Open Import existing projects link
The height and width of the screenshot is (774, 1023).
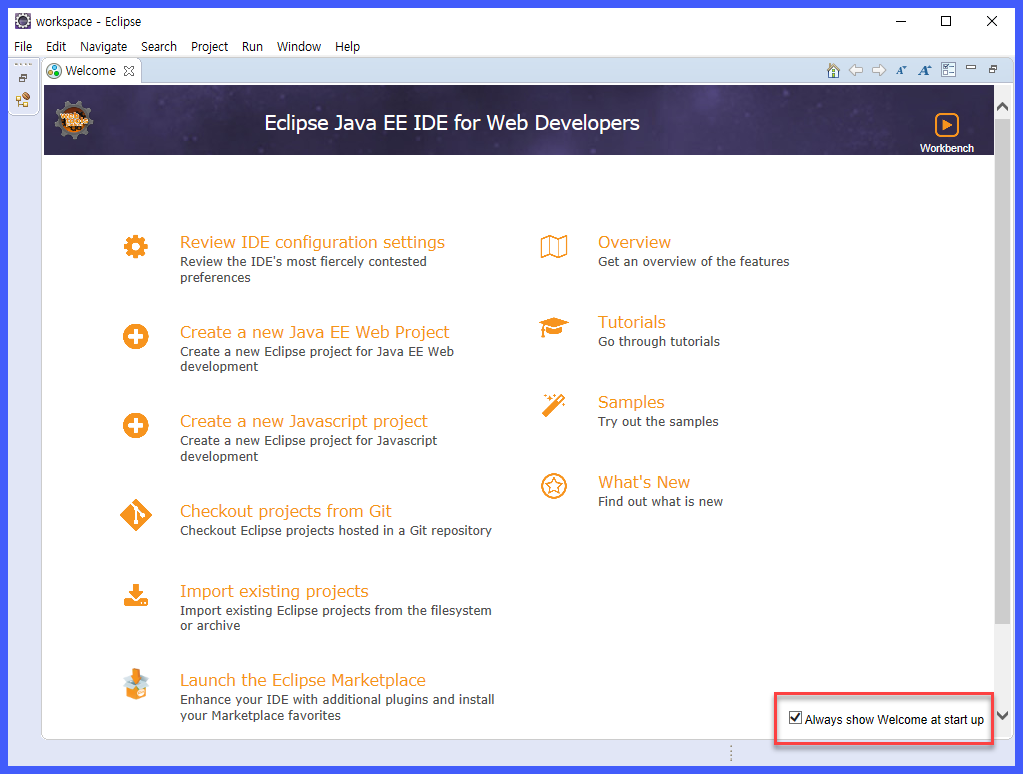coord(274,591)
